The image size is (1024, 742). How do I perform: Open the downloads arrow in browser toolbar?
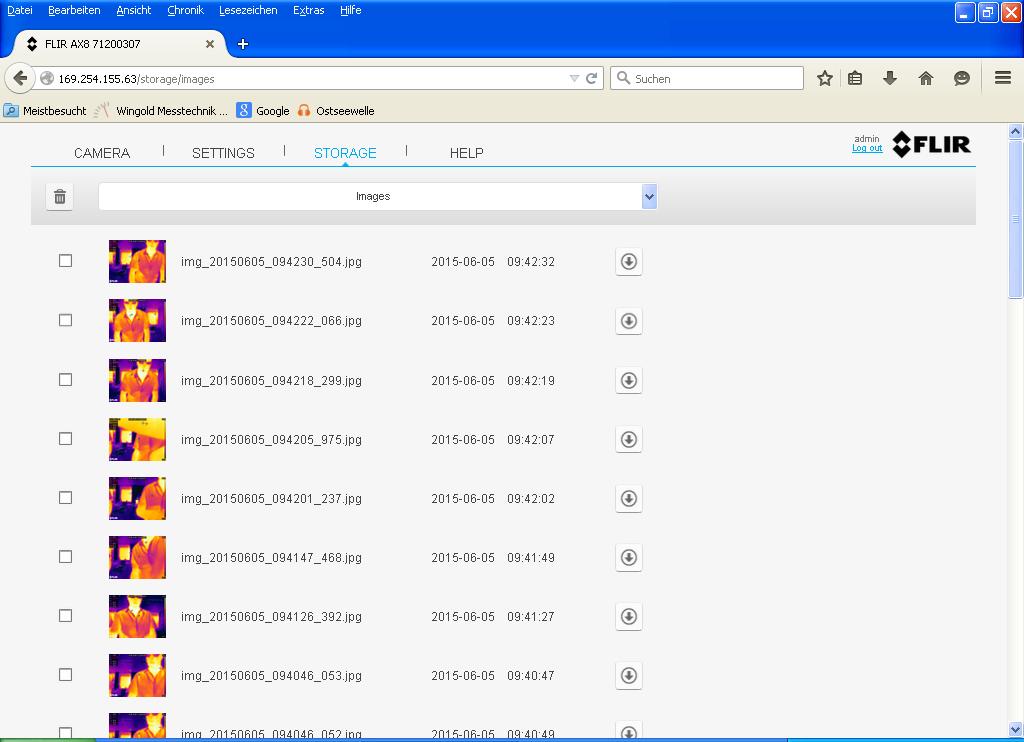[889, 78]
